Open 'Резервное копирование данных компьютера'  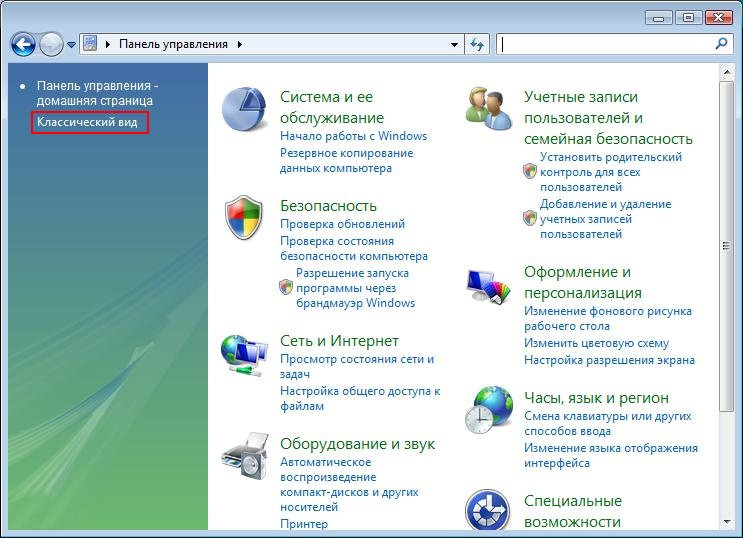[x=346, y=161]
